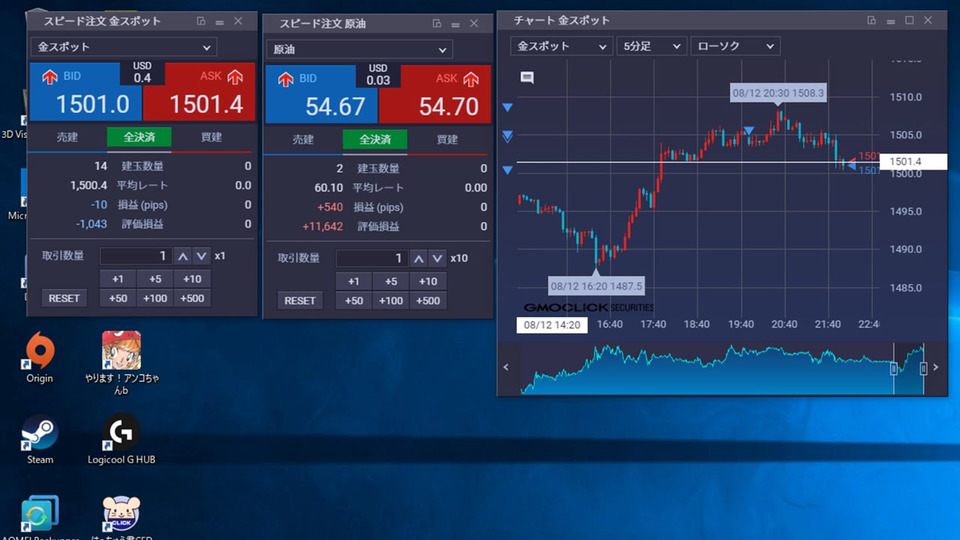Click the top blue triangle marker at chart left
The image size is (960, 540).
point(508,108)
